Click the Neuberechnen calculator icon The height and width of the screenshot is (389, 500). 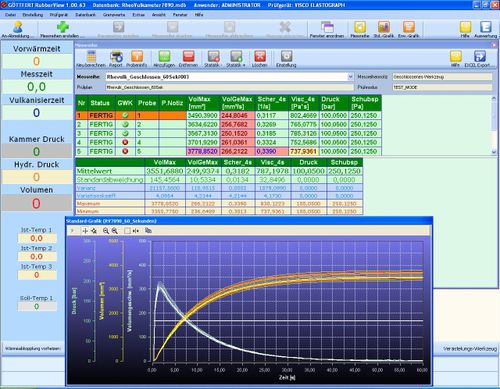91,56
